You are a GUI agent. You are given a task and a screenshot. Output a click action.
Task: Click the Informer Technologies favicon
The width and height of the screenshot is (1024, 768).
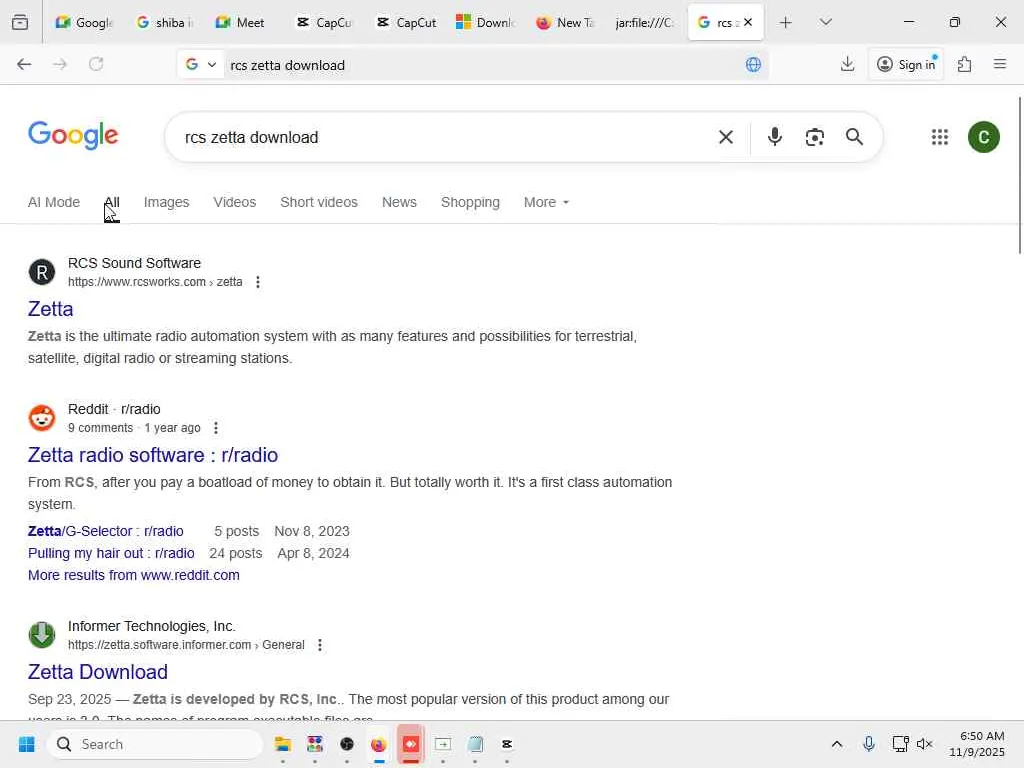click(42, 635)
